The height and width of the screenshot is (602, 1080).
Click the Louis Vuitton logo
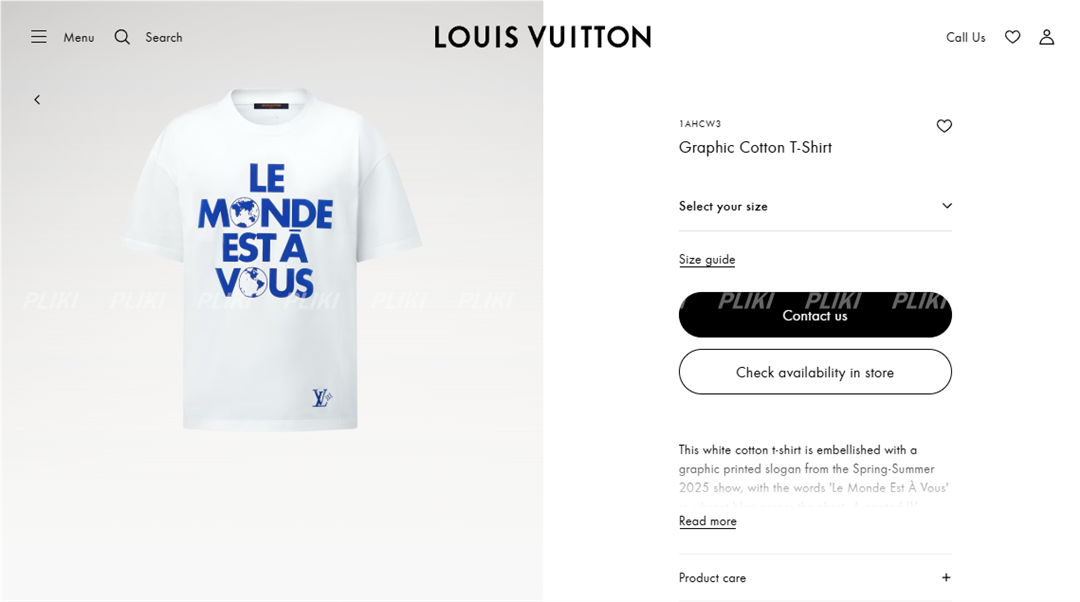point(543,37)
